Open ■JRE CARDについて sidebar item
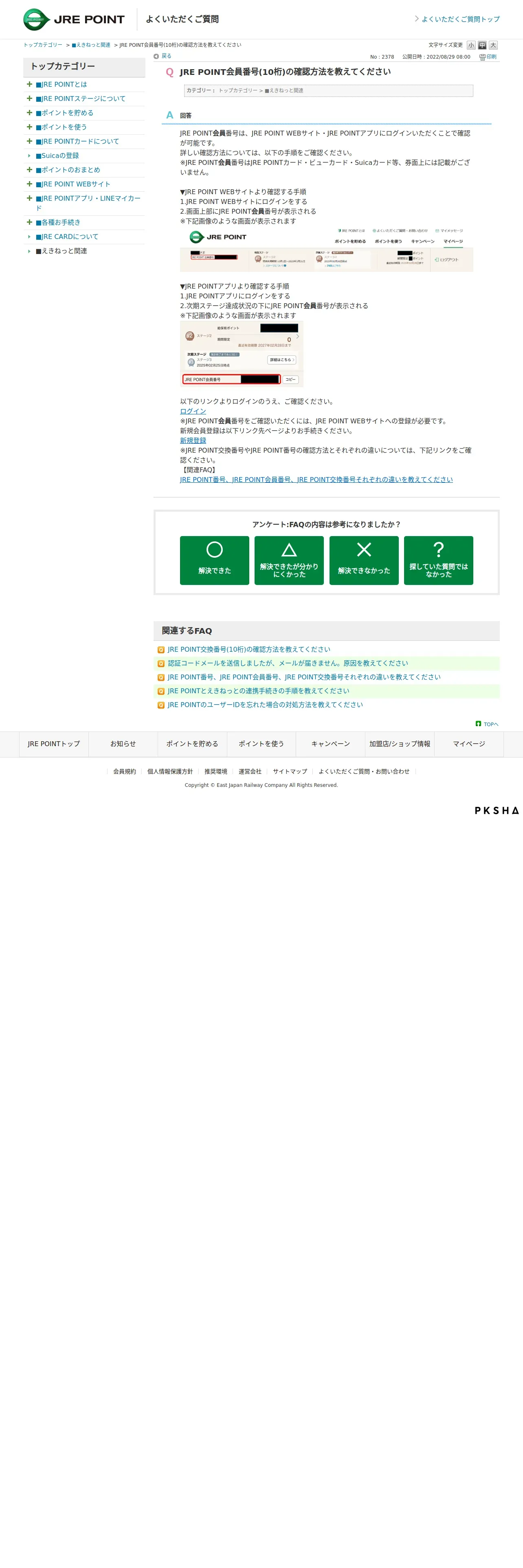 67,237
